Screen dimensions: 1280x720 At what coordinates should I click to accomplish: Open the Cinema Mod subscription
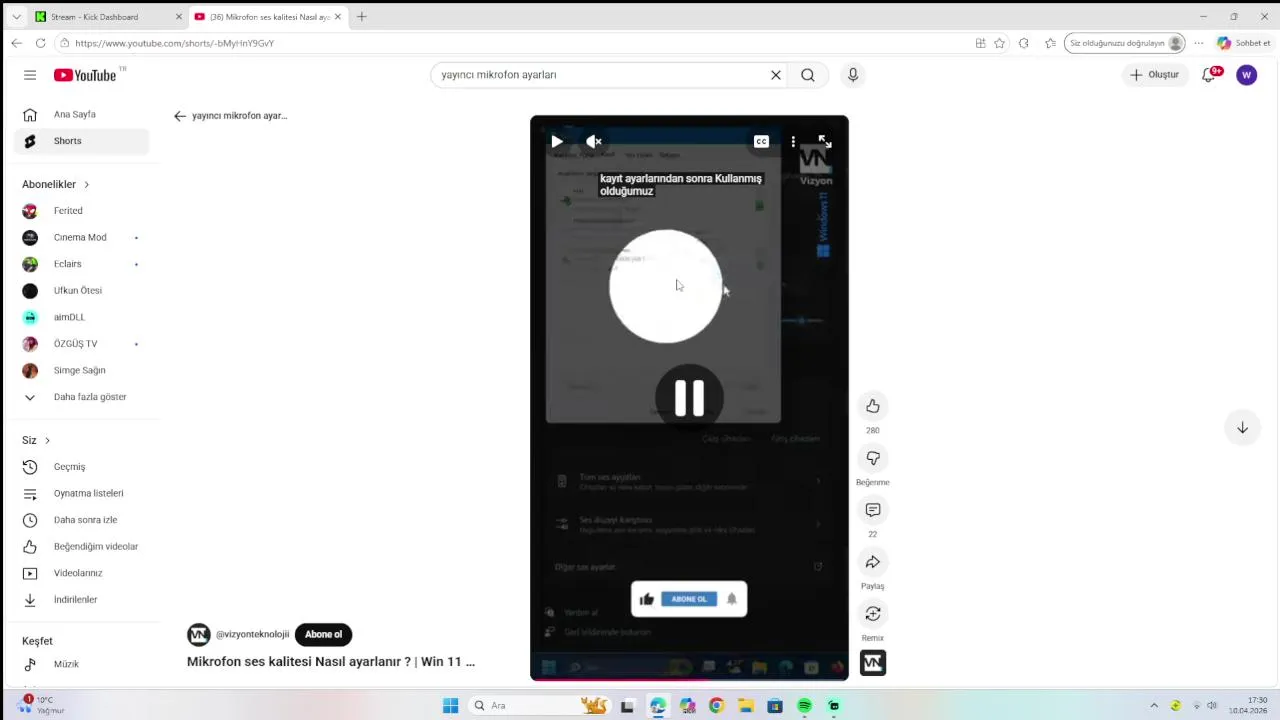click(82, 237)
